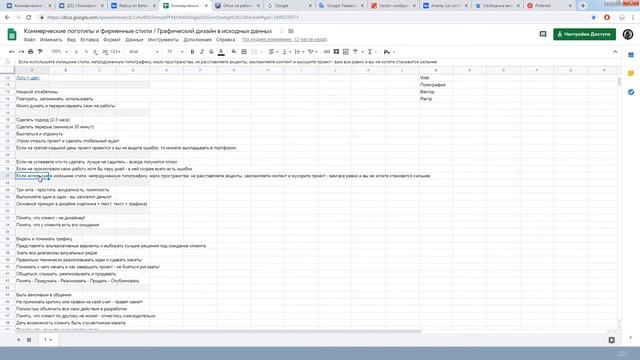Open the fill color bucket picker
The width and height of the screenshot is (640, 360).
coord(233,52)
